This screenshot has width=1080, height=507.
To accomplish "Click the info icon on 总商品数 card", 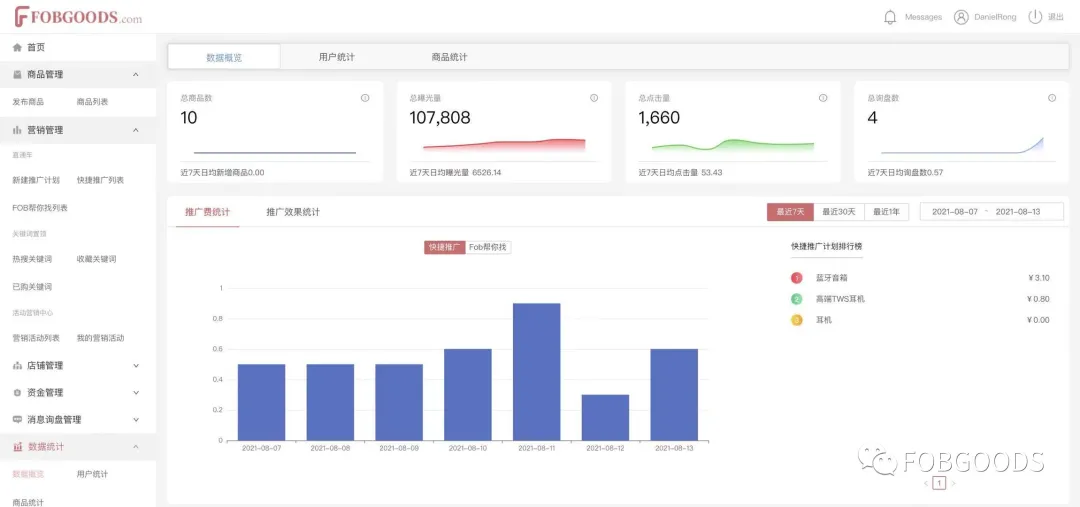I will point(365,98).
